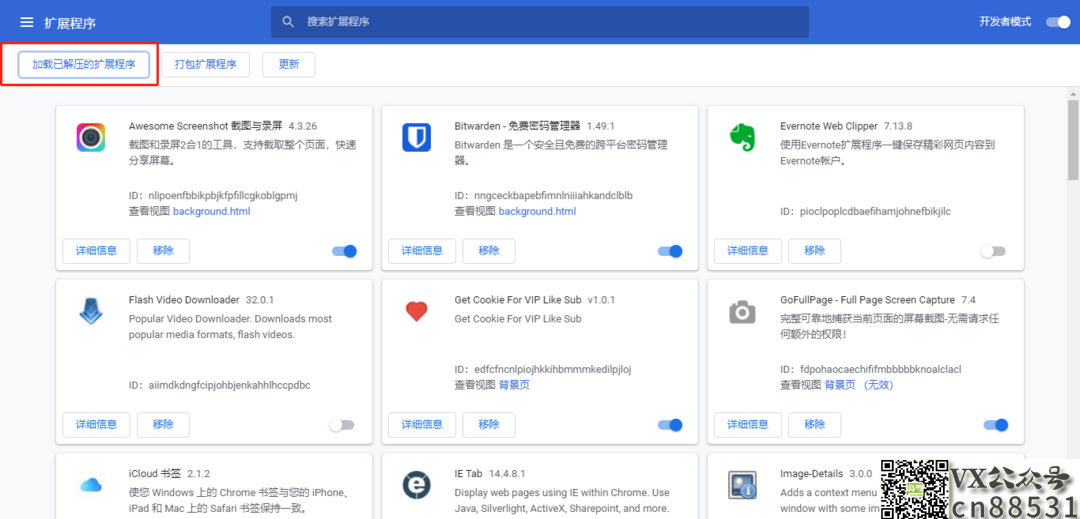Screen dimensions: 1080x519
Task: Open Get Cookie background page link
Action: click(514, 385)
